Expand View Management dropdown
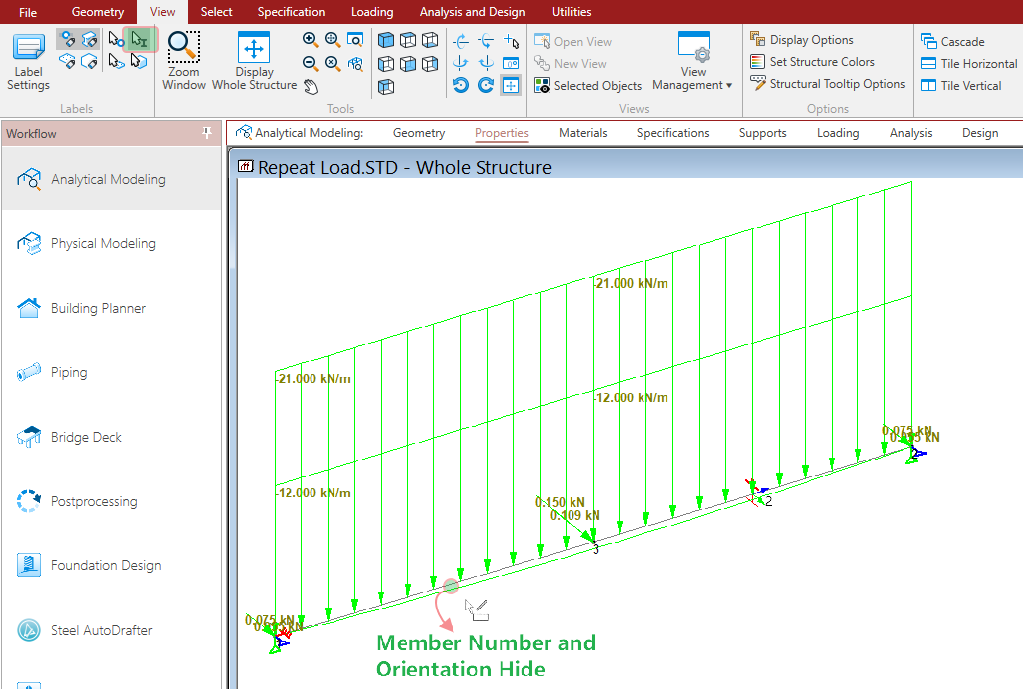The height and width of the screenshot is (691, 1023). (x=693, y=61)
